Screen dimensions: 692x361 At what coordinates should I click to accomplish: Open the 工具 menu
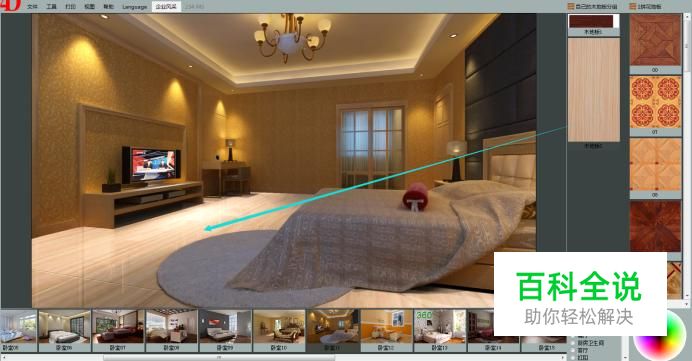pos(51,7)
